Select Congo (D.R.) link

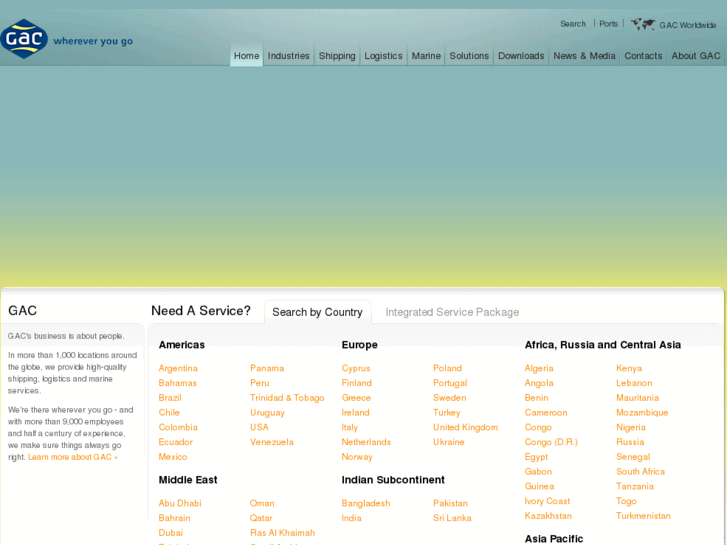[x=551, y=442]
